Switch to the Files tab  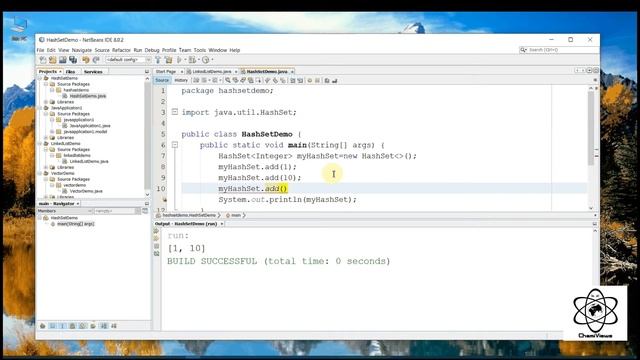[70, 71]
